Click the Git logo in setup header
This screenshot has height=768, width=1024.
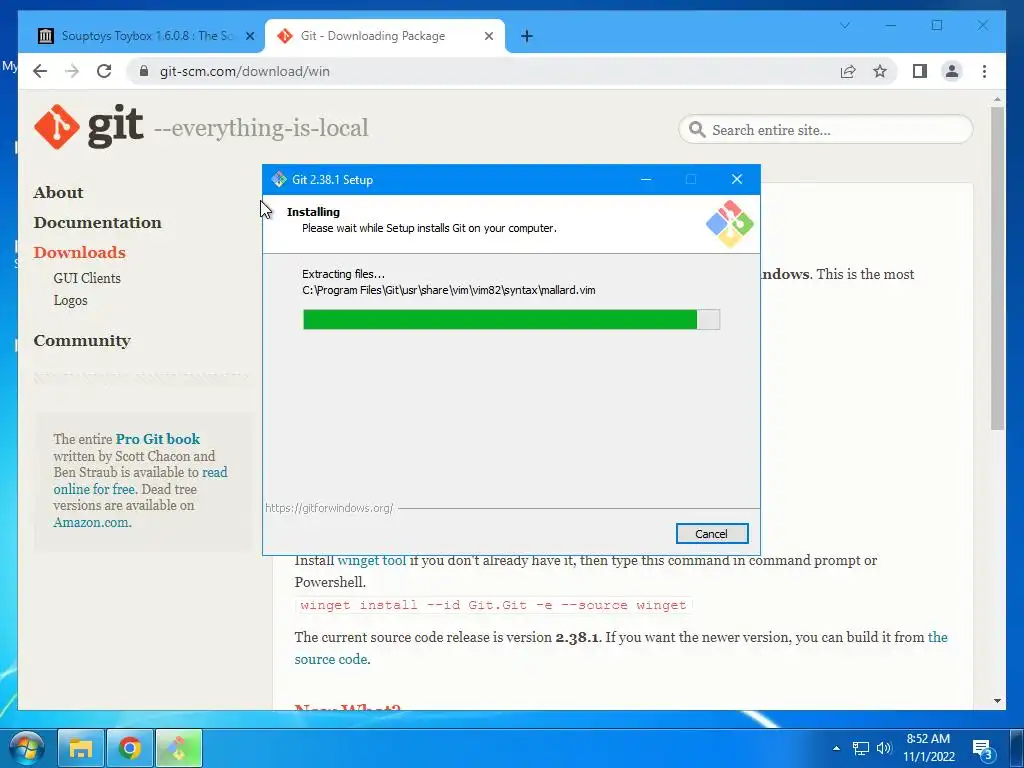coord(729,223)
